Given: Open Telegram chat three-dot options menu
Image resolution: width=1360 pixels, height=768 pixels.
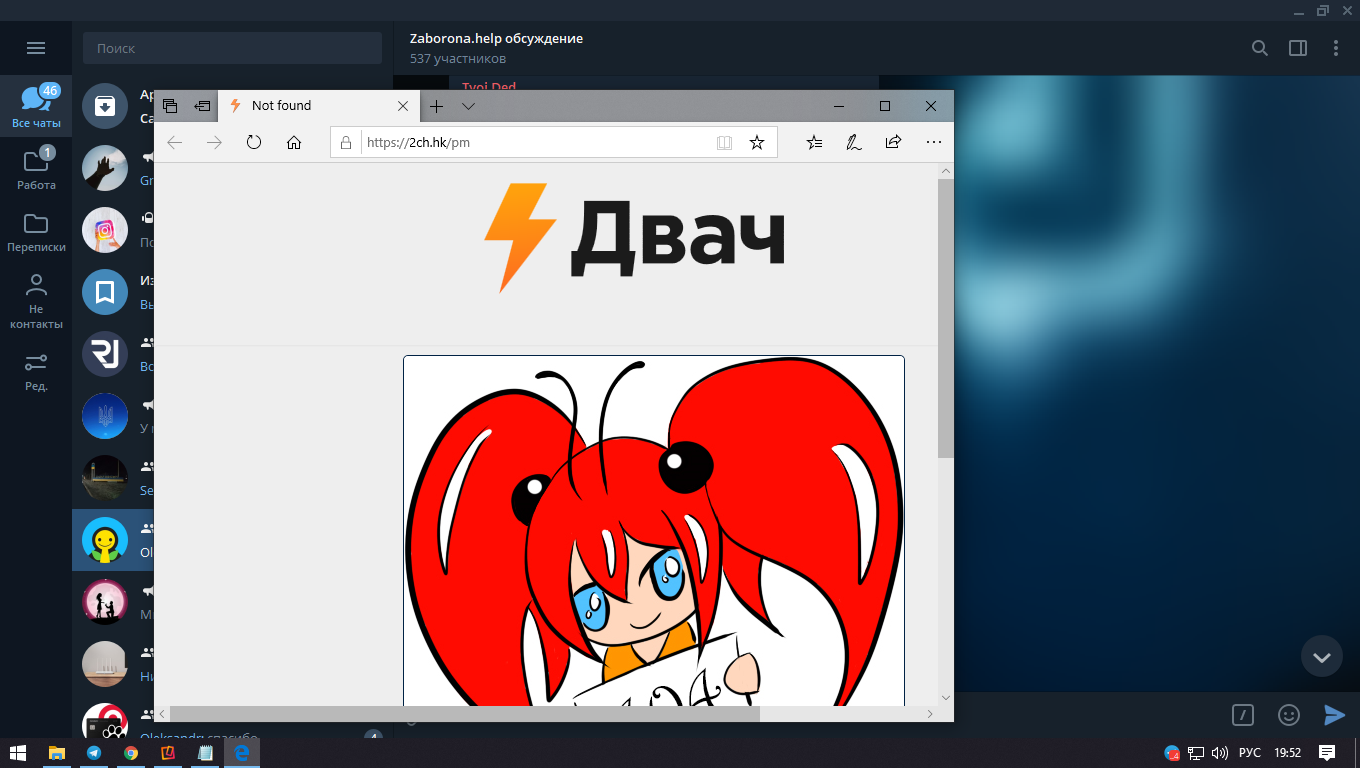Looking at the screenshot, I should 1336,48.
